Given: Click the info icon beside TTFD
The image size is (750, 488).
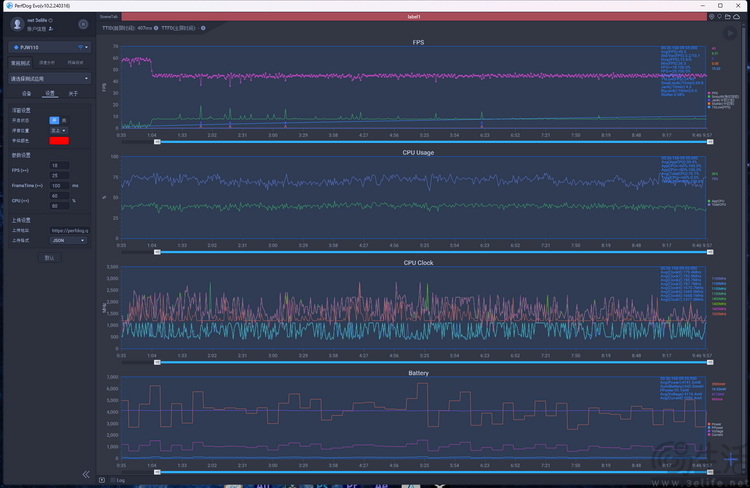Looking at the screenshot, I should 203,28.
